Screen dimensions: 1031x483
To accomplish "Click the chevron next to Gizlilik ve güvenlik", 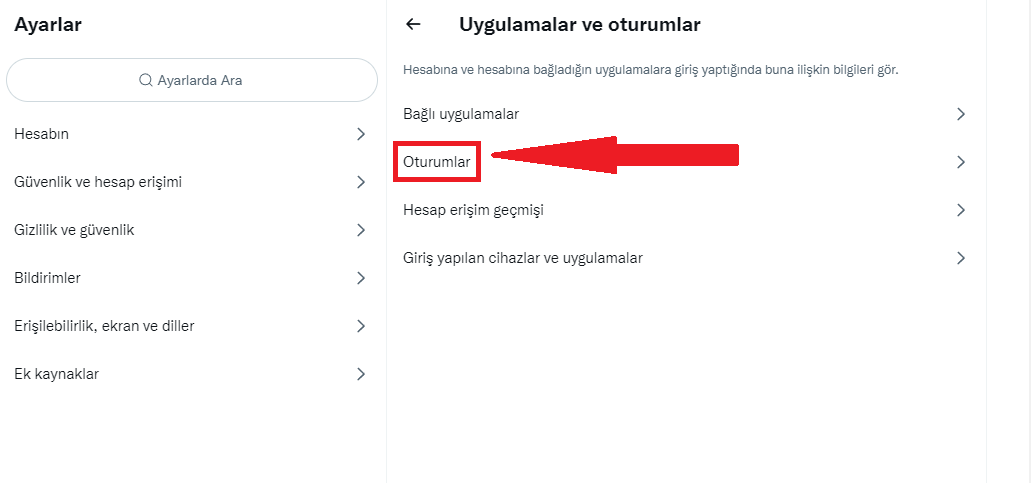I will pos(361,230).
